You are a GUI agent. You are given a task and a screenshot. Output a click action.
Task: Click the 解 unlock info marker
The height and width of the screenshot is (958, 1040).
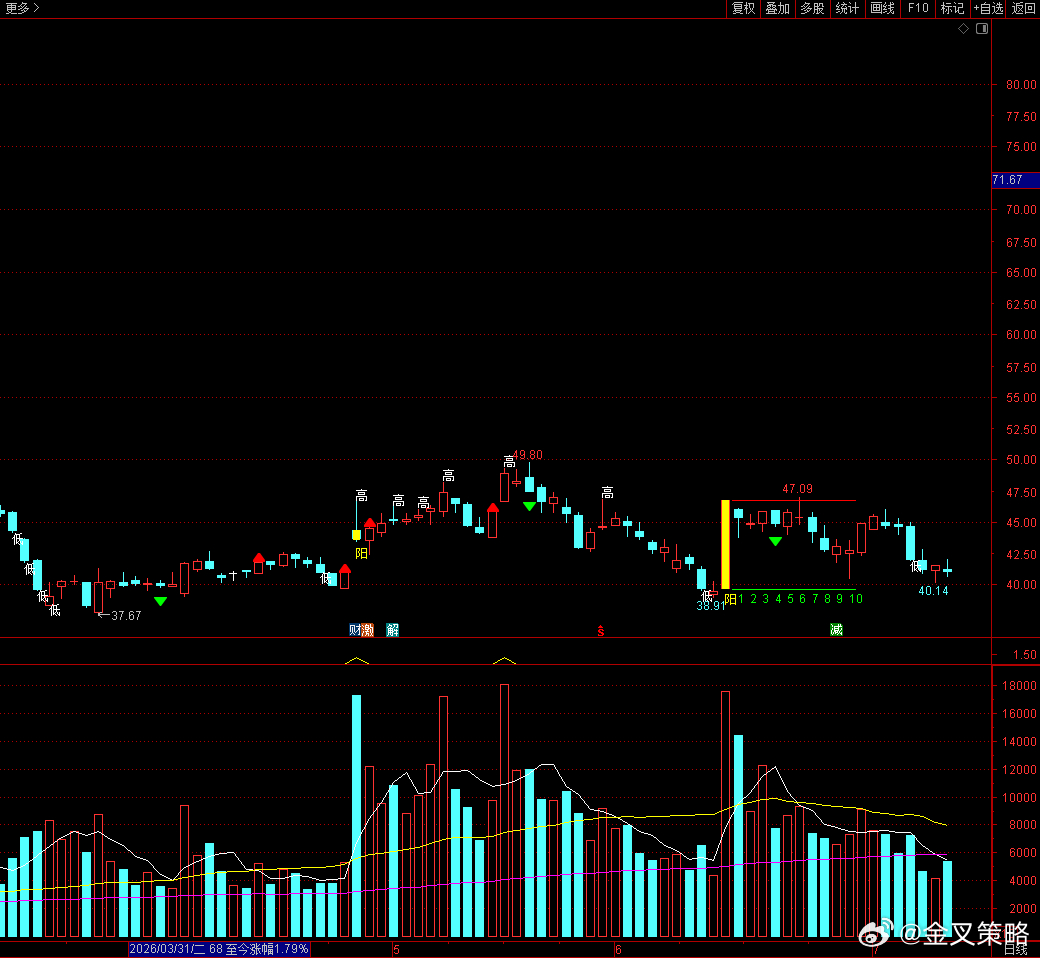393,630
